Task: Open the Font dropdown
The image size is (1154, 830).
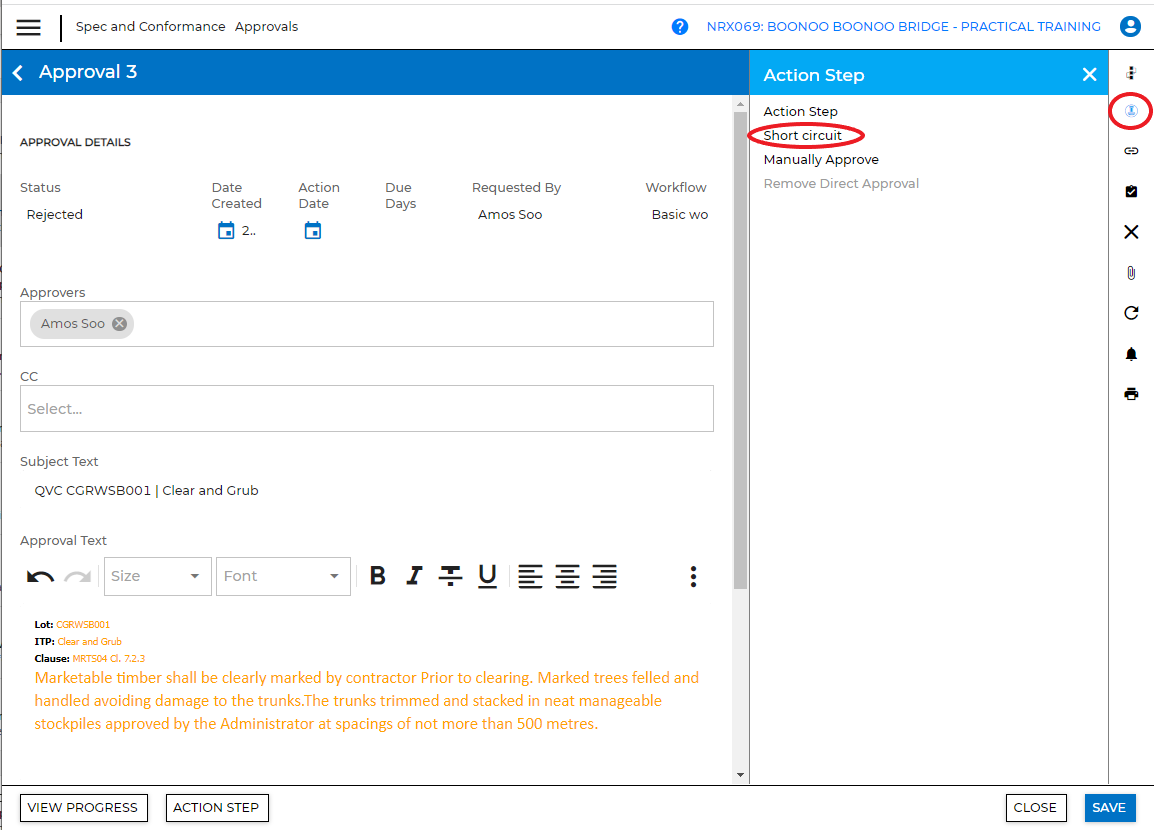Action: [x=282, y=576]
